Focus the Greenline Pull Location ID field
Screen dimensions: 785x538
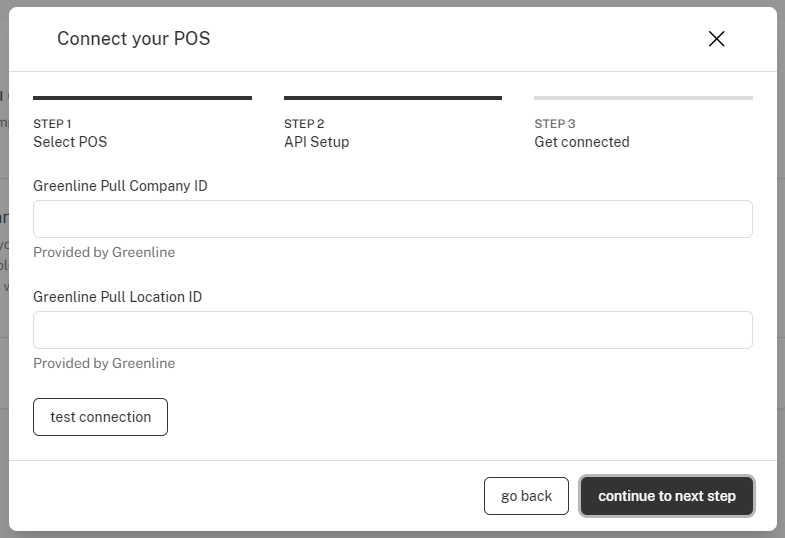pos(392,330)
